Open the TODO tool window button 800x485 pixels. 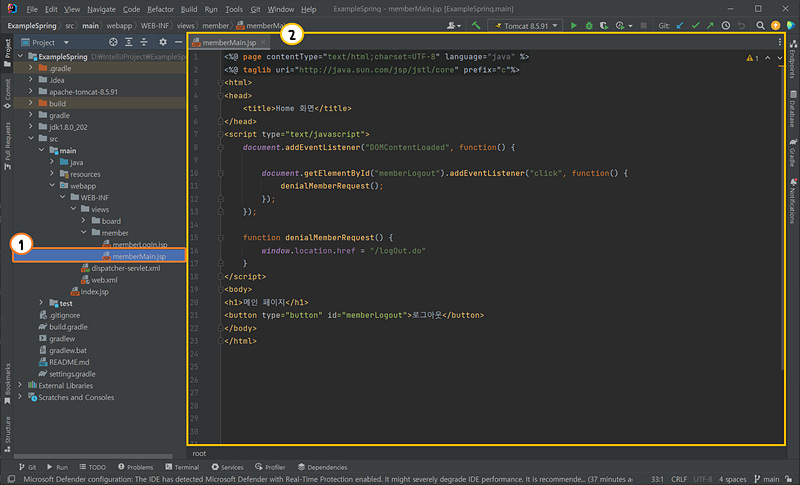point(93,467)
